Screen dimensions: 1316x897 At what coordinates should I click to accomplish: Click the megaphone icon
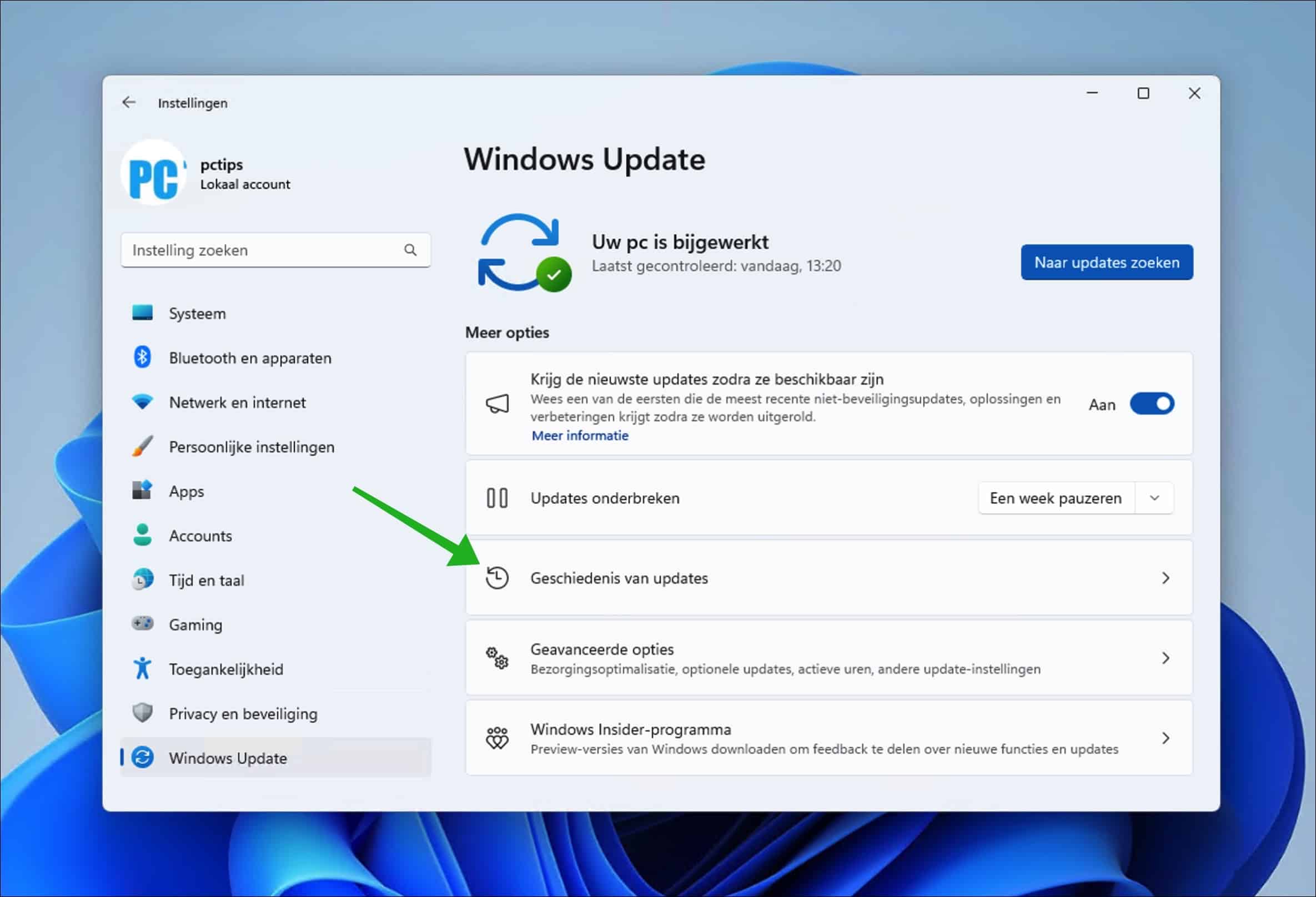497,404
